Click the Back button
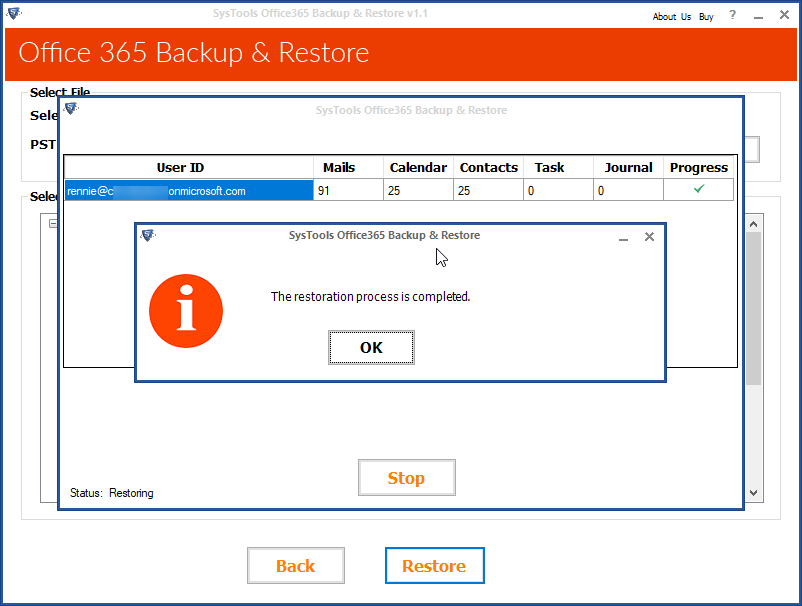The width and height of the screenshot is (802, 606). click(295, 565)
